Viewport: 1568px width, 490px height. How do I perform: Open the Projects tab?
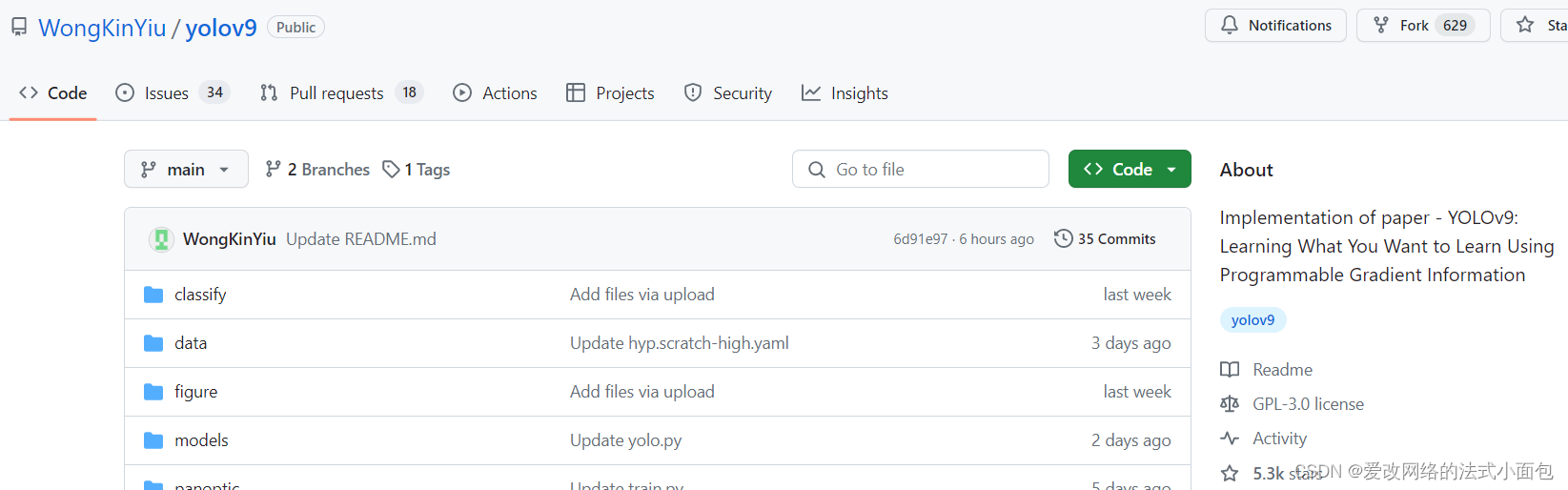tap(610, 92)
